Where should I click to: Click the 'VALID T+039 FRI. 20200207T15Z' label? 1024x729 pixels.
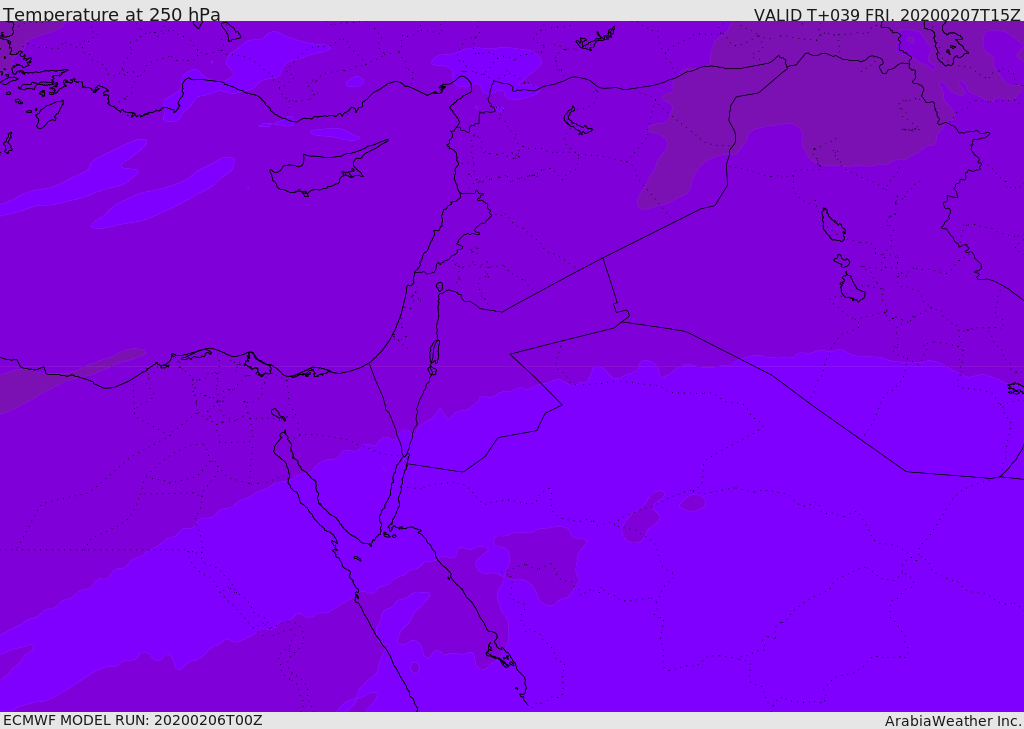887,14
